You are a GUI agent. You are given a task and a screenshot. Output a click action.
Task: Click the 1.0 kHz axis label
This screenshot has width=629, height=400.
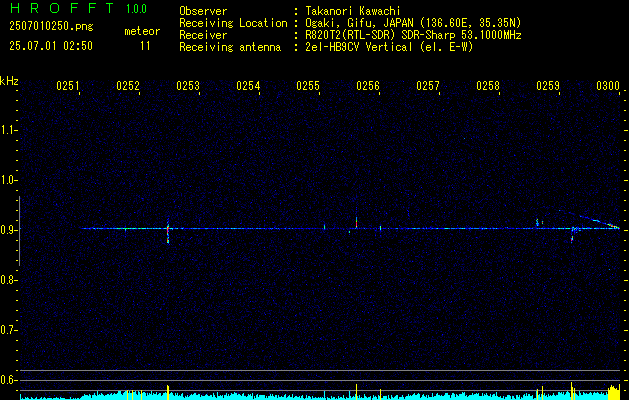coord(8,180)
